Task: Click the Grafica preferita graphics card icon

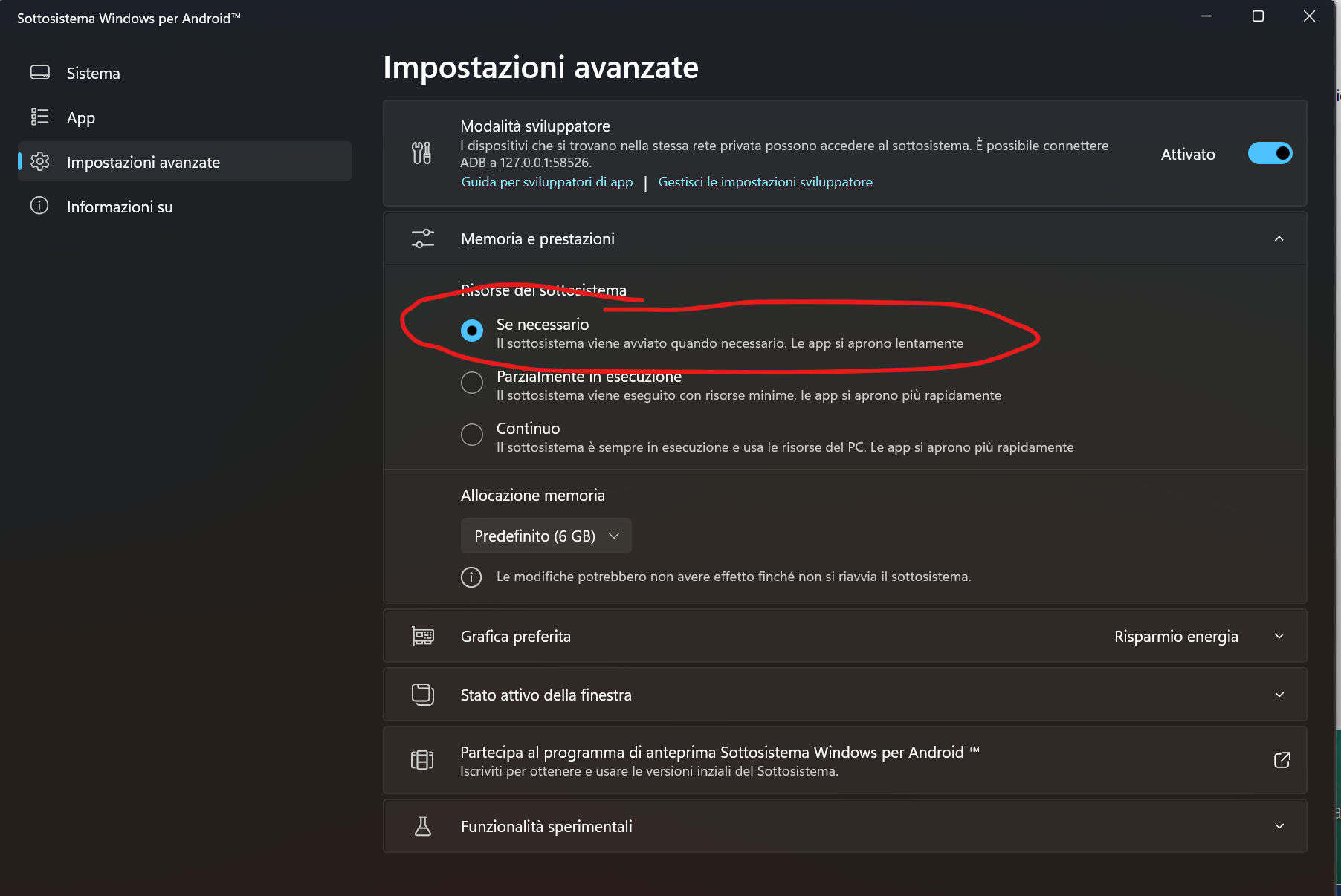Action: coord(423,636)
